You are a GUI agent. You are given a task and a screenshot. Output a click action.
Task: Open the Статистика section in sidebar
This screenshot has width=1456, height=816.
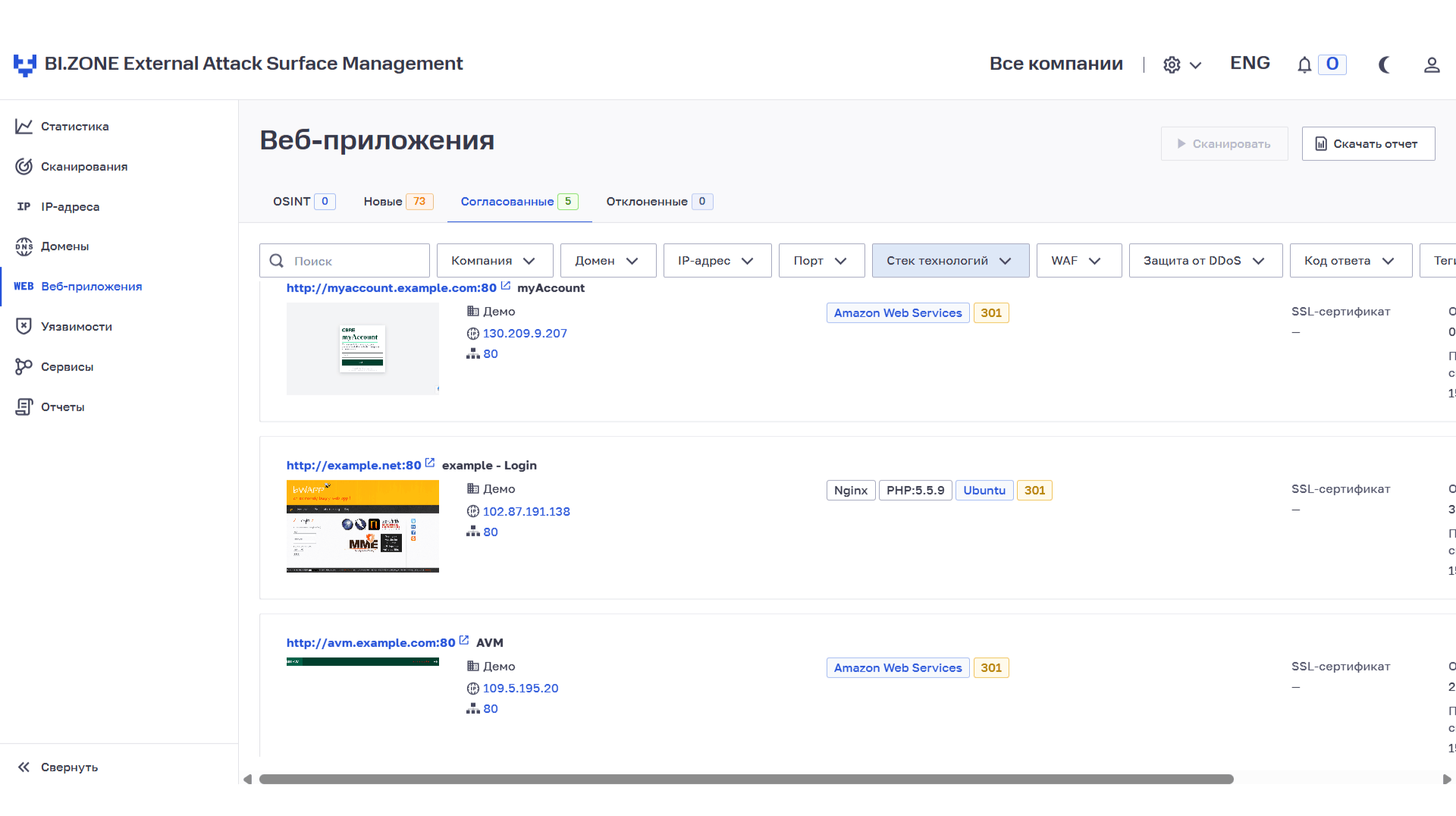pos(74,126)
